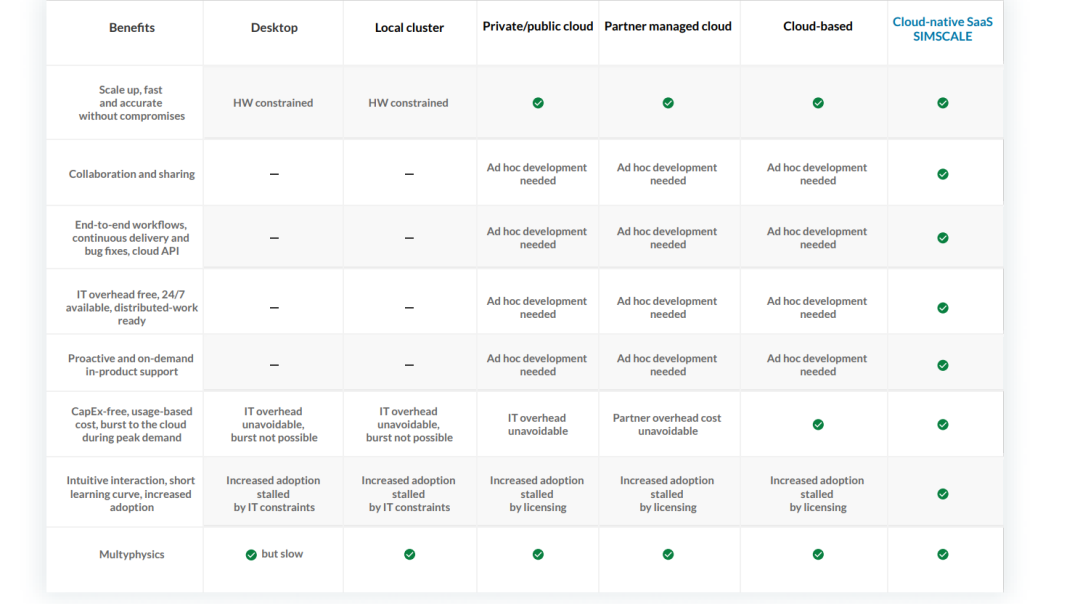Viewport: 1080px width, 604px height.
Task: Click Cloud-based Multyphysics checkmark
Action: point(818,554)
